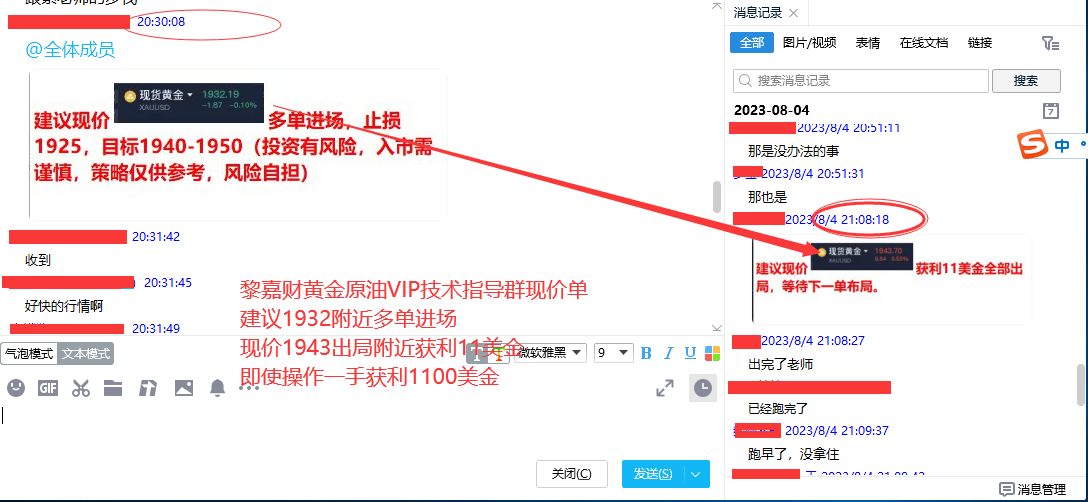The image size is (1088, 502).
Task: Click the bell notification icon
Action: pyautogui.click(x=217, y=388)
